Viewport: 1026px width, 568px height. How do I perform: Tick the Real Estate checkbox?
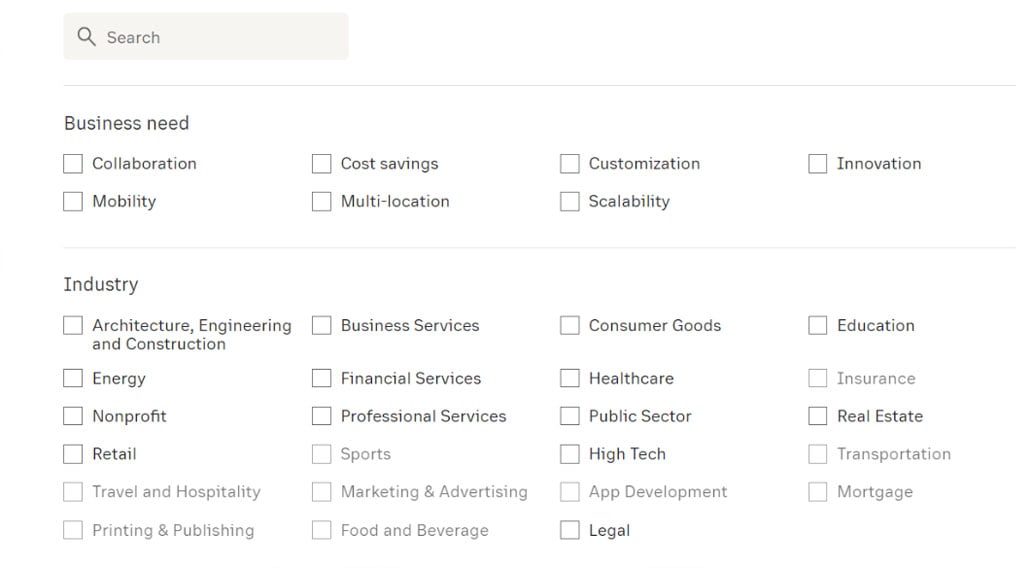[817, 416]
